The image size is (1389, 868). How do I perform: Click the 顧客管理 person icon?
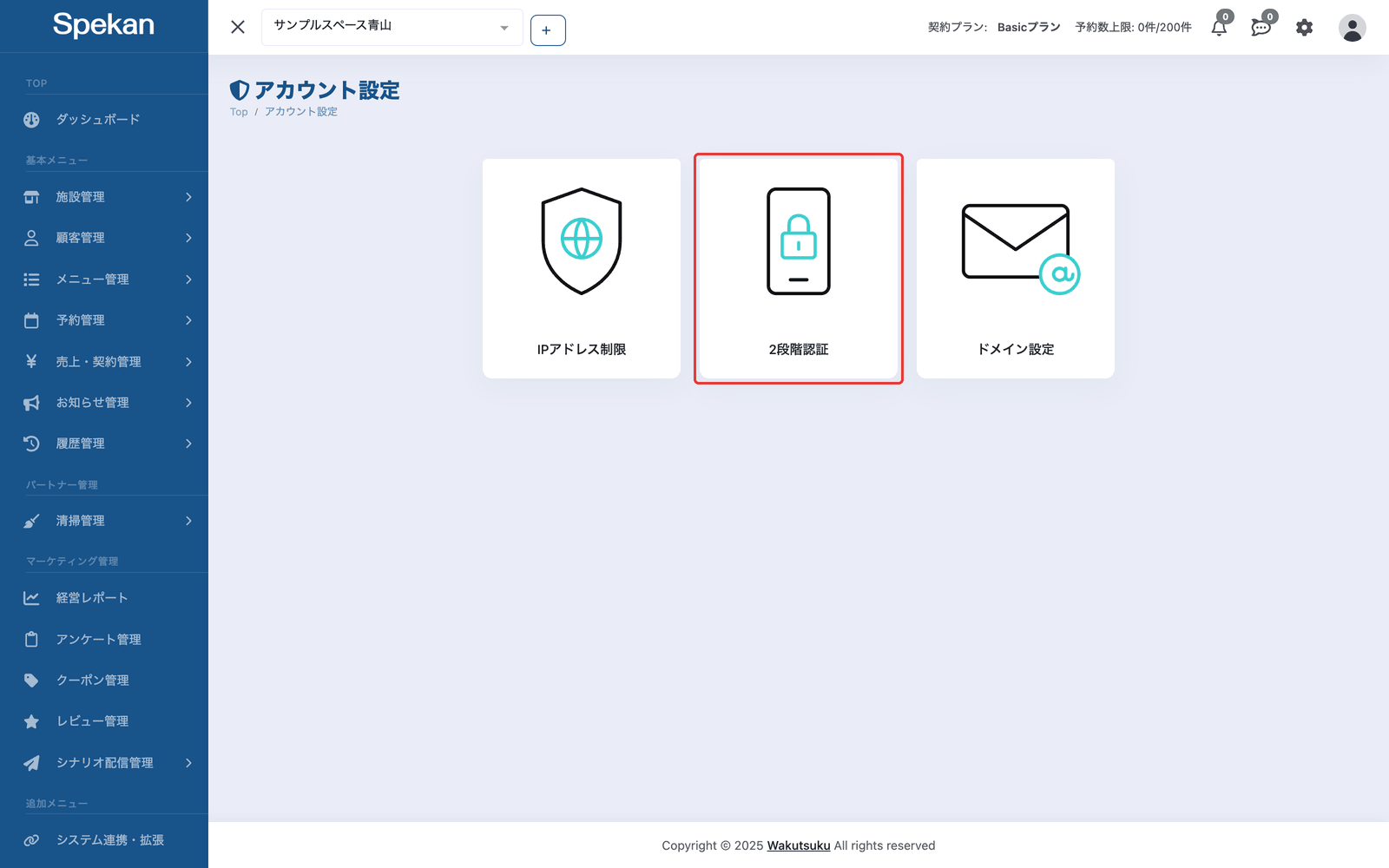pyautogui.click(x=31, y=238)
